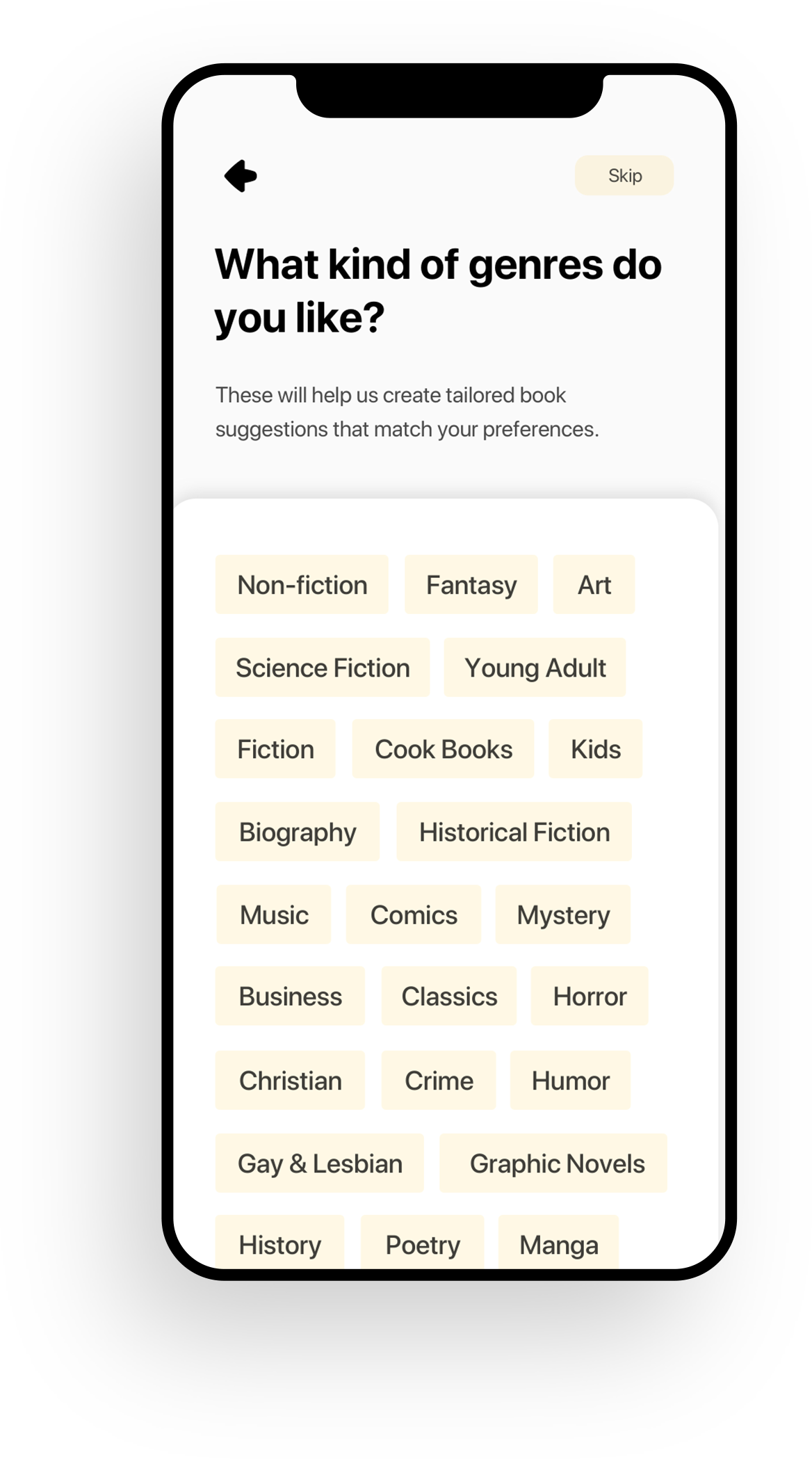This screenshot has width=812, height=1459.
Task: Pick the Mystery genre chip
Action: [563, 914]
